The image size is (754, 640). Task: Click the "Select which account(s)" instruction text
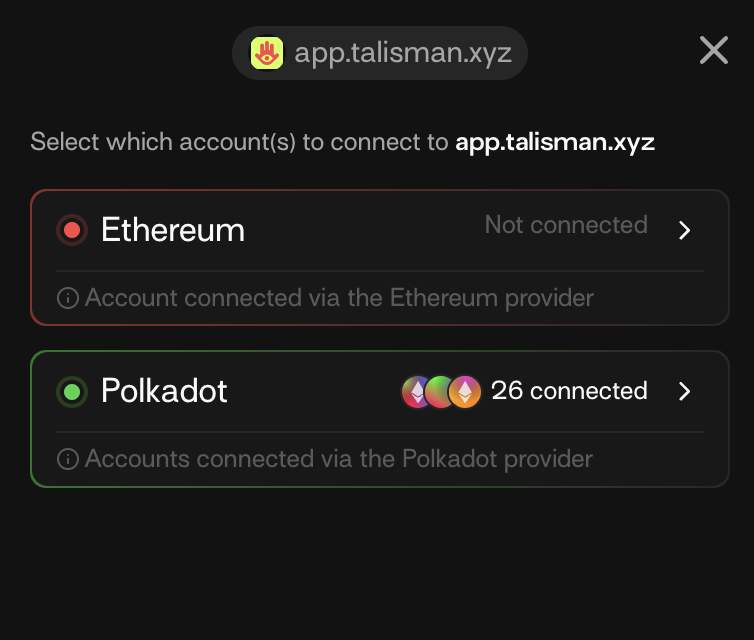[x=240, y=141]
